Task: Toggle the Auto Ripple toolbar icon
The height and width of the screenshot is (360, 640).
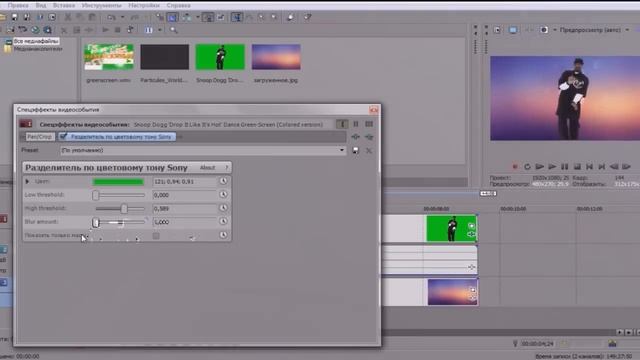Action: (x=187, y=17)
